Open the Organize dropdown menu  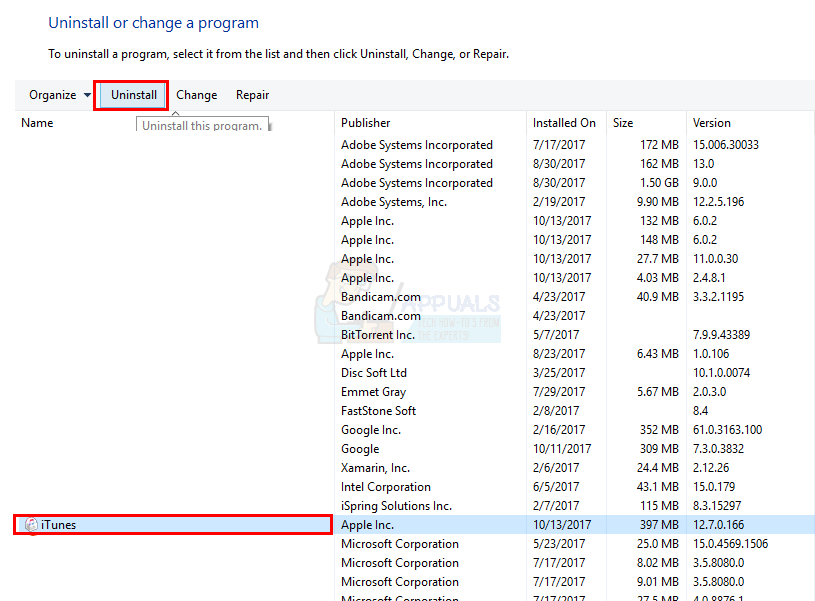point(60,95)
